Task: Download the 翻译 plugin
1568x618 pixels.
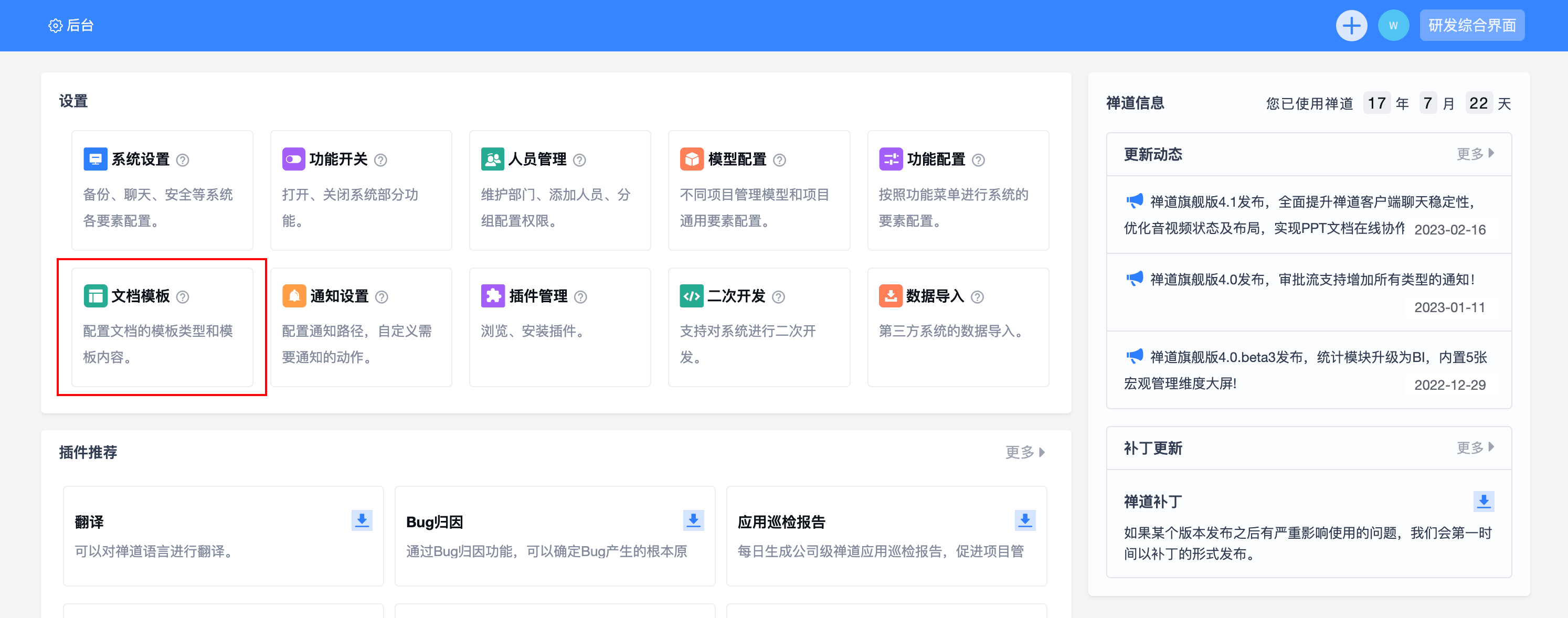Action: tap(362, 520)
